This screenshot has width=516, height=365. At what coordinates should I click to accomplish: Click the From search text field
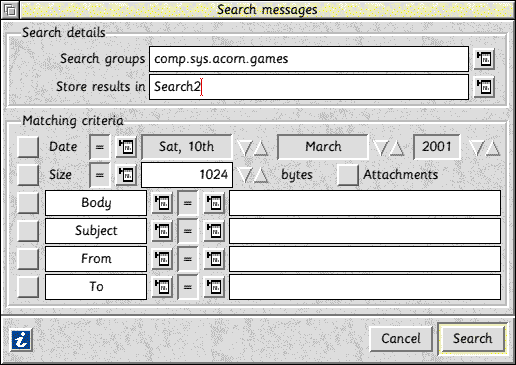coord(365,259)
